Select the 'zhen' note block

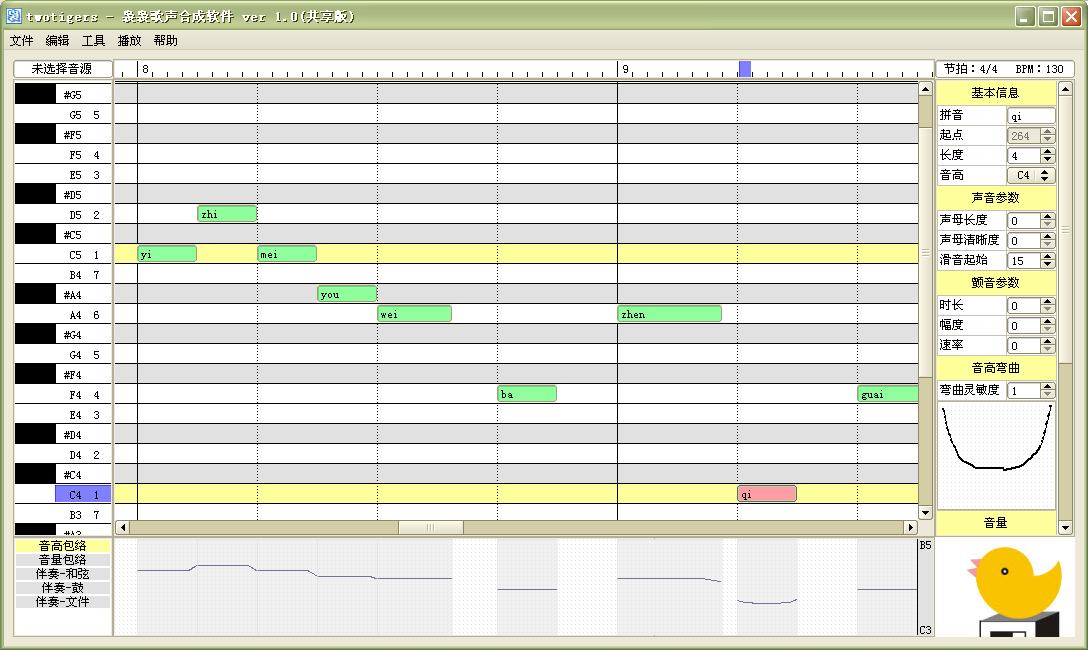670,314
